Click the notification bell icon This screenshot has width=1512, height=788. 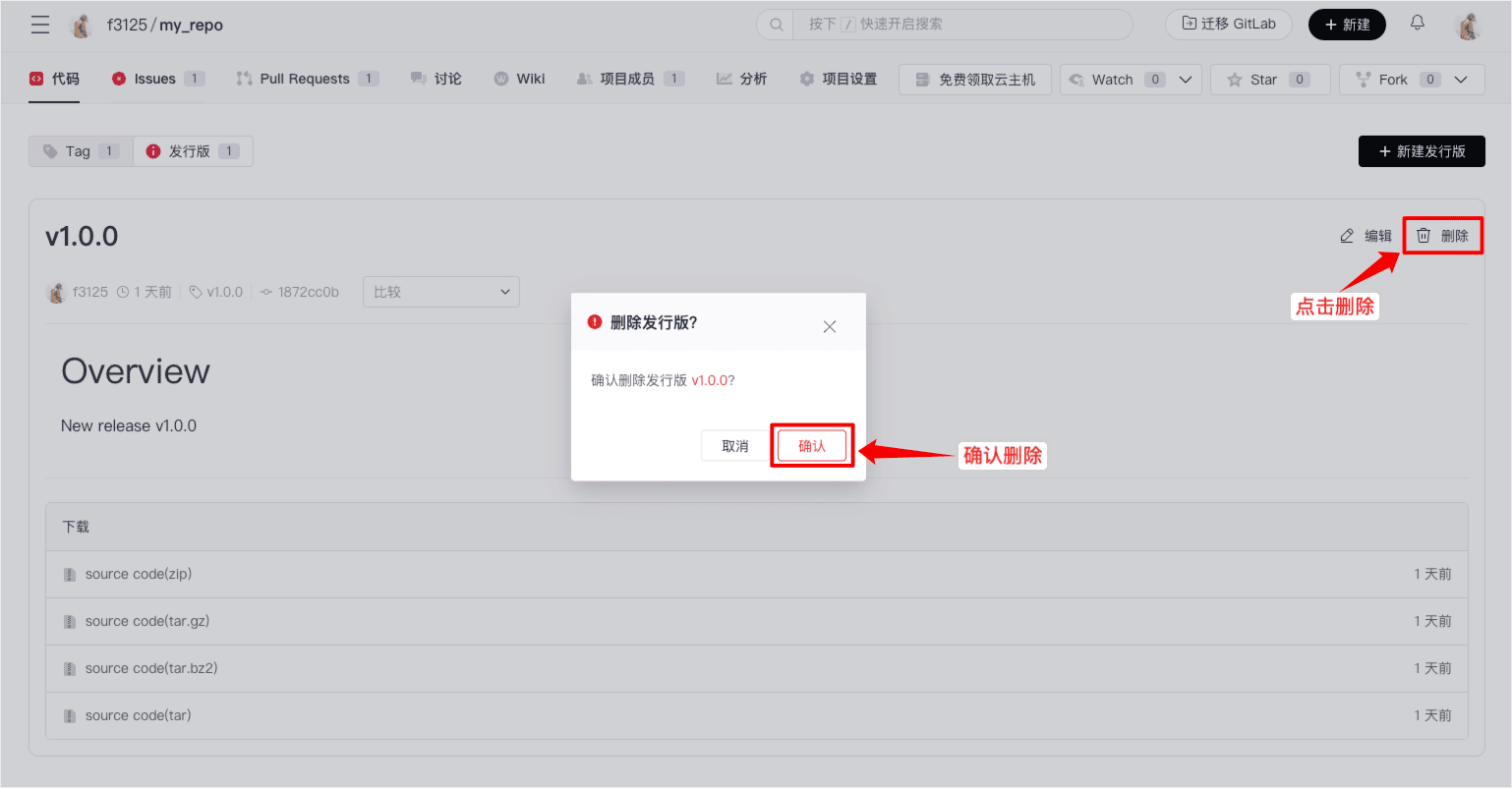[x=1417, y=24]
